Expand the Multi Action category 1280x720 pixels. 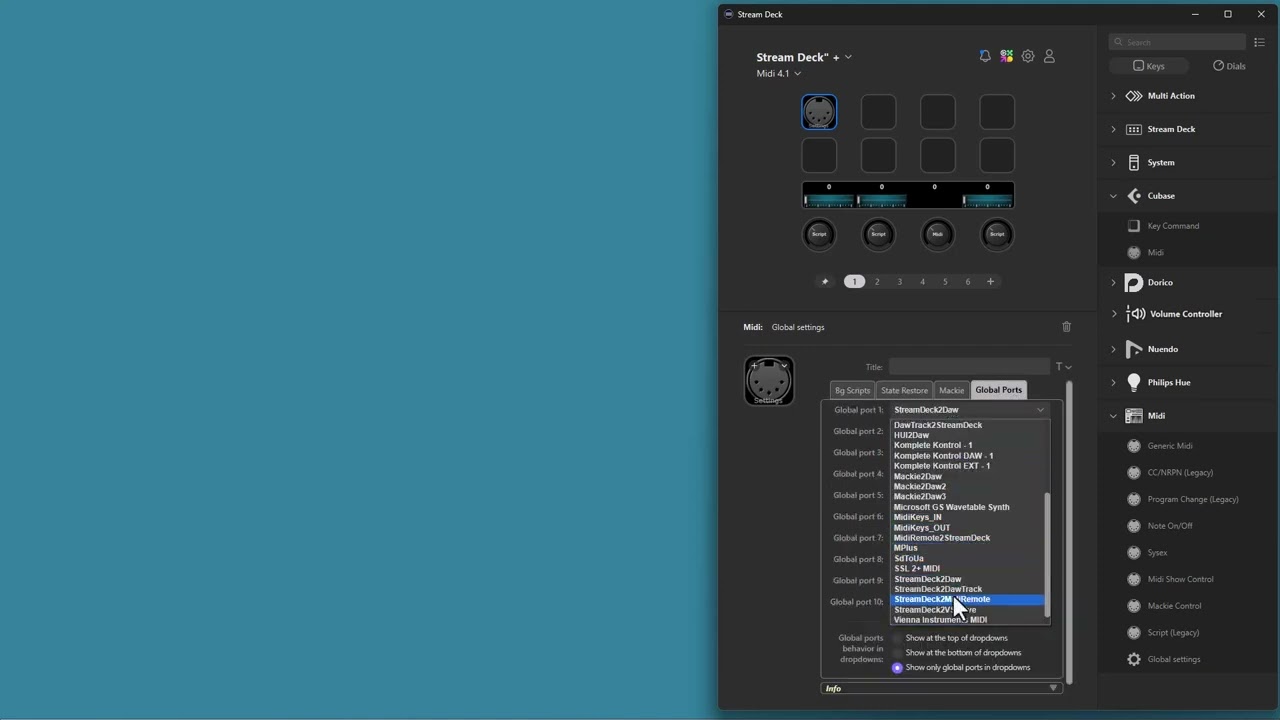(x=1113, y=96)
